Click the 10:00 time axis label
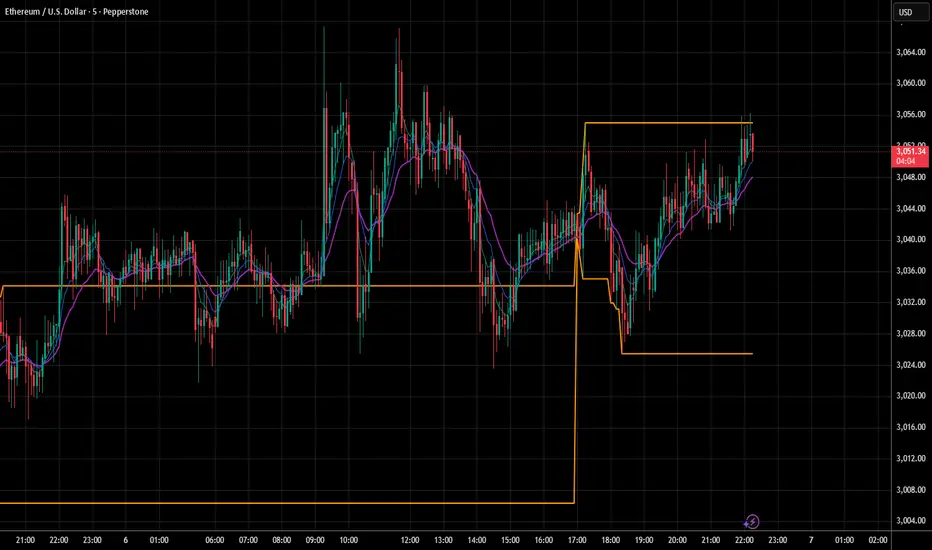 point(348,540)
